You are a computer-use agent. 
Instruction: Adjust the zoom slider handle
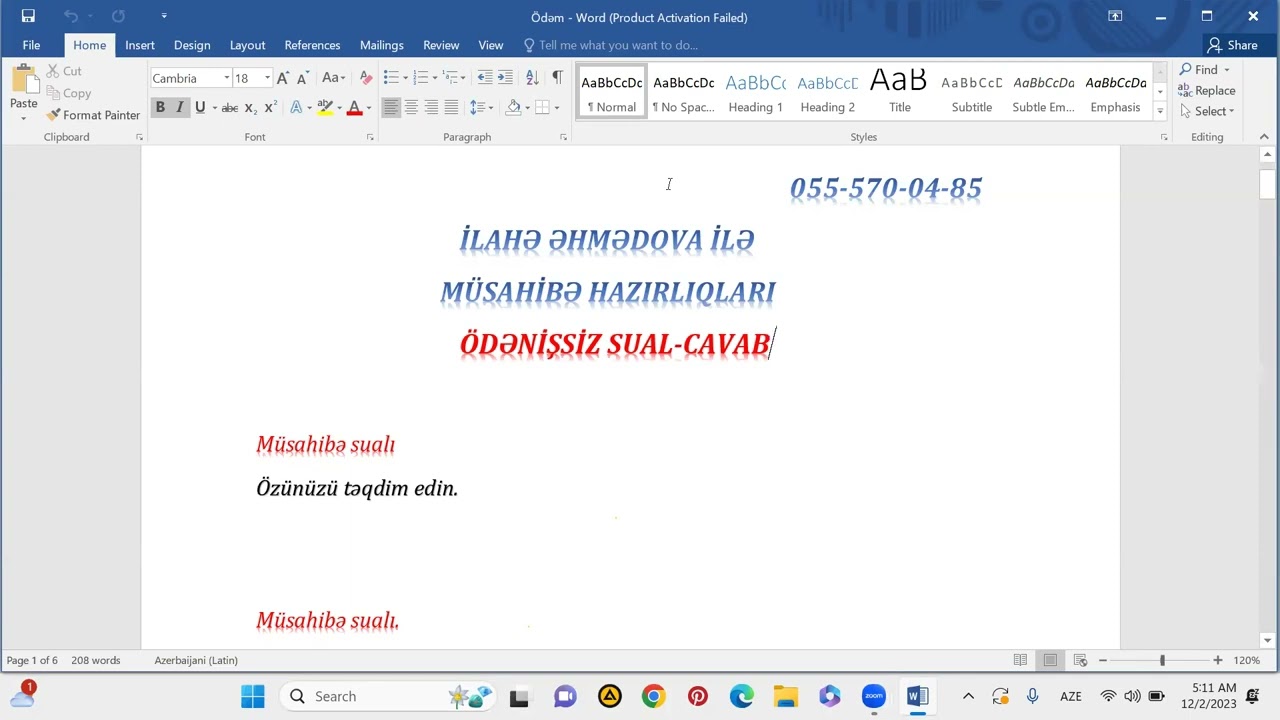point(1162,660)
